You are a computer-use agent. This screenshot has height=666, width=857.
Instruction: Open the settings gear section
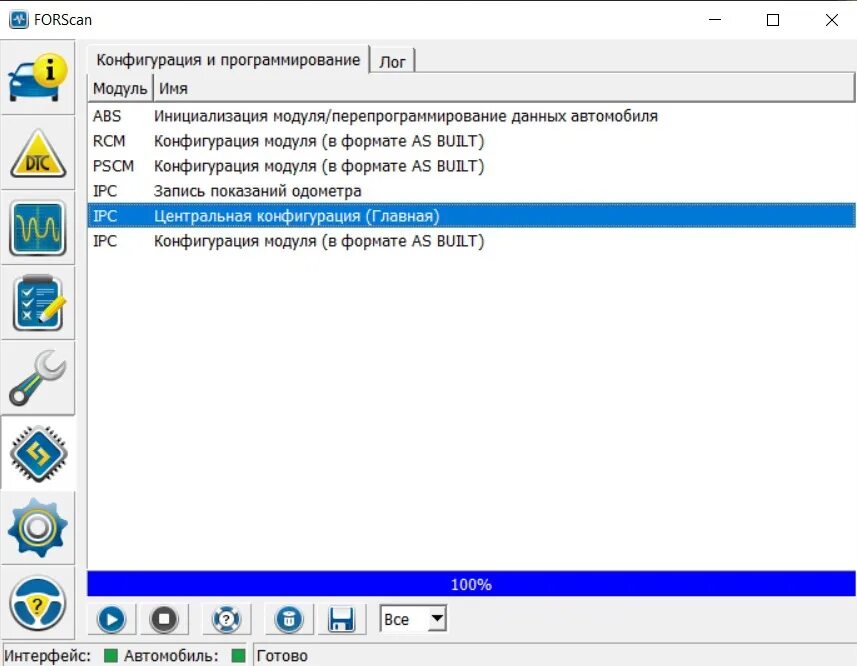point(38,528)
